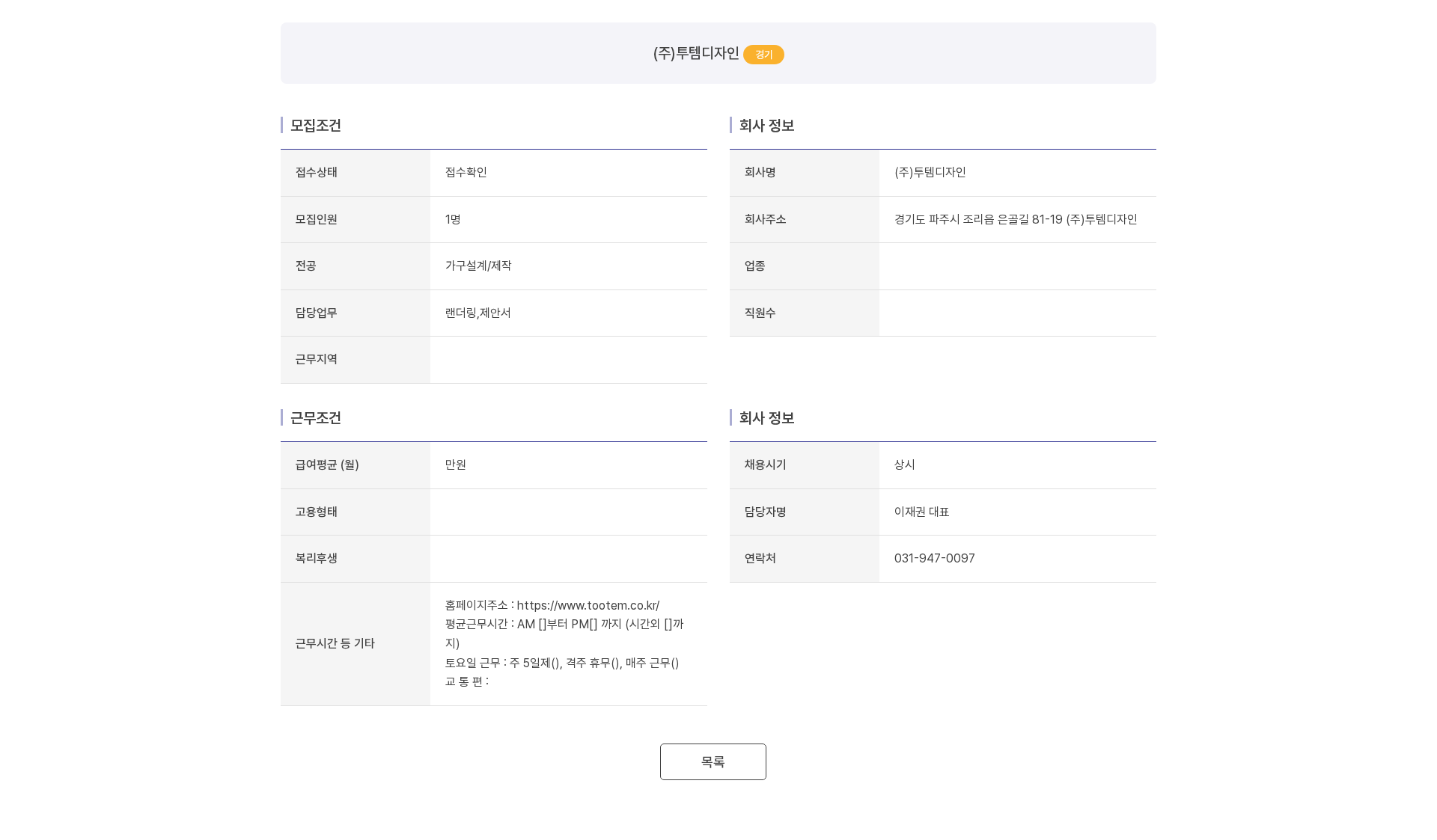Click the 회사주소 label cell
The height and width of the screenshot is (840, 1437).
(805, 220)
